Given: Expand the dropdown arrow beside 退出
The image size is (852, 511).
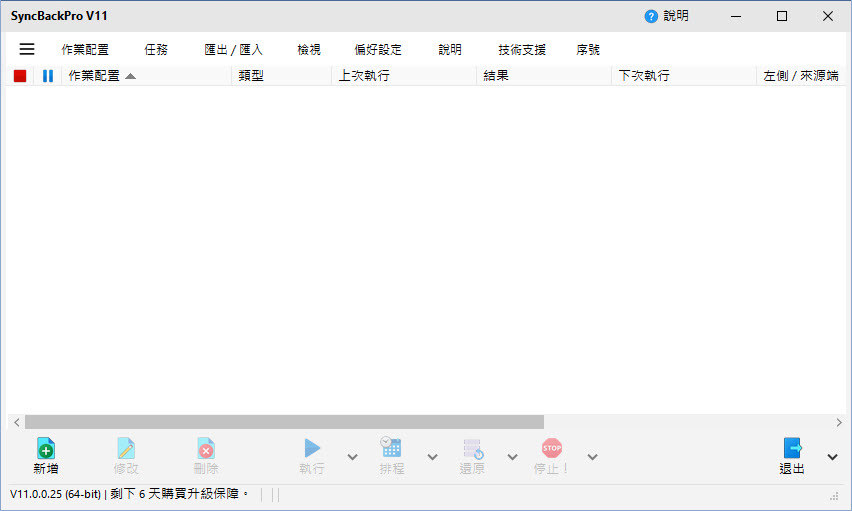Looking at the screenshot, I should click(832, 457).
